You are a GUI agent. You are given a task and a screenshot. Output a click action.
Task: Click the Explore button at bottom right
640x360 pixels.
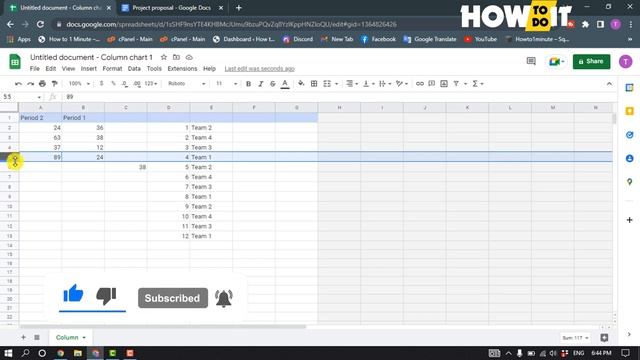tap(604, 338)
